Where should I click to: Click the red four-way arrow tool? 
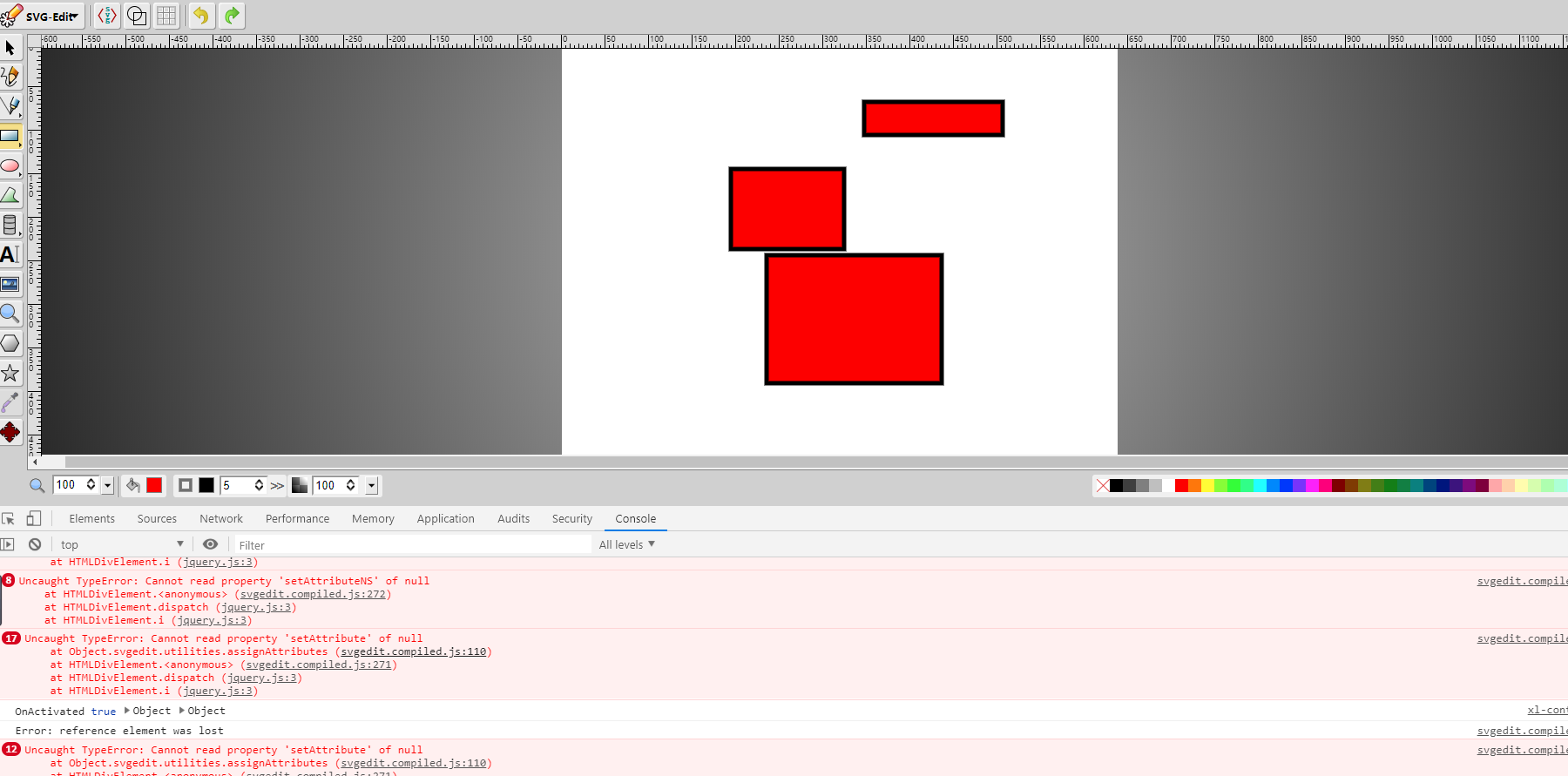coord(10,432)
